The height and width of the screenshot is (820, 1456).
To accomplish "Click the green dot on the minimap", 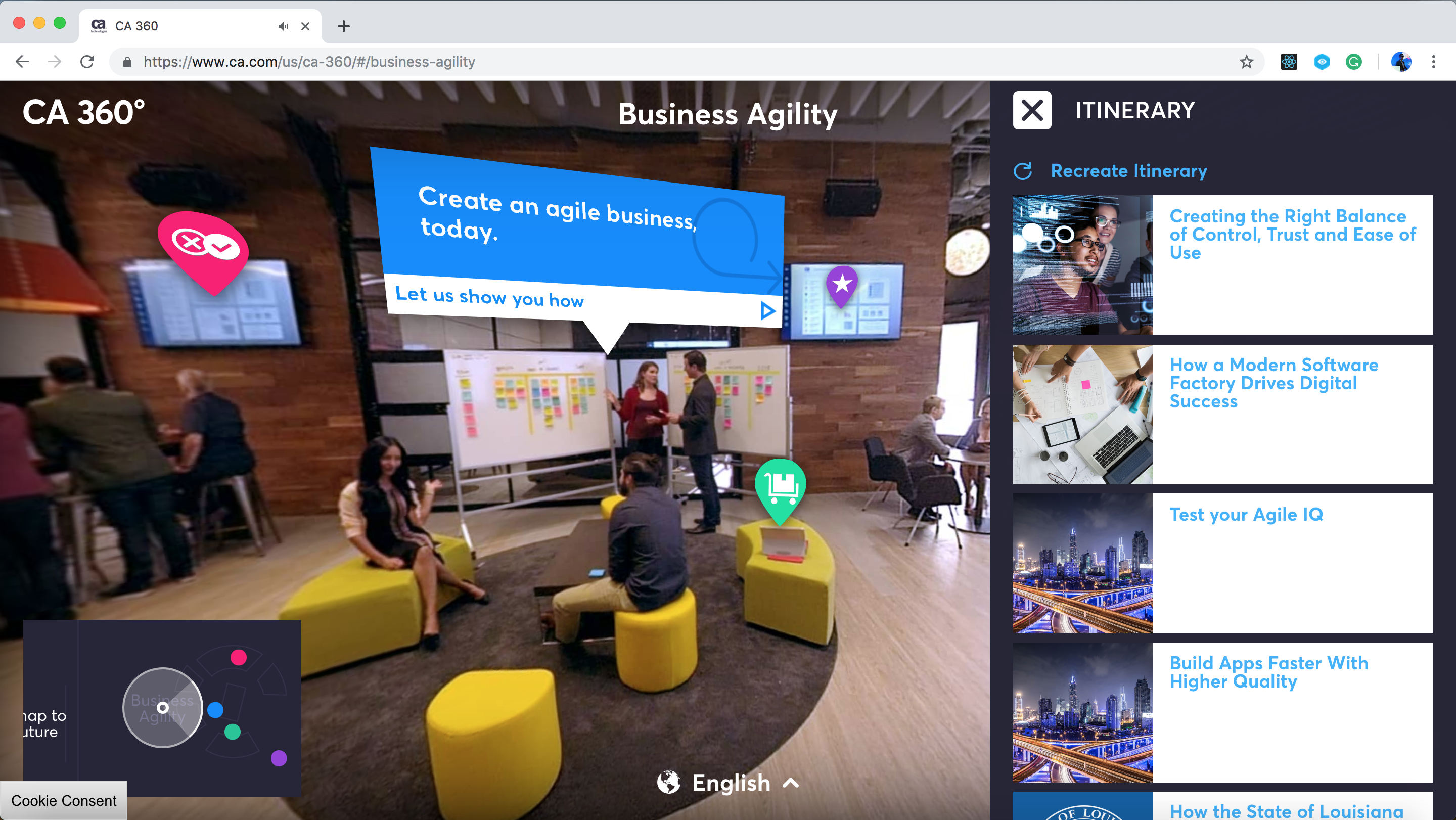I will pos(233,732).
